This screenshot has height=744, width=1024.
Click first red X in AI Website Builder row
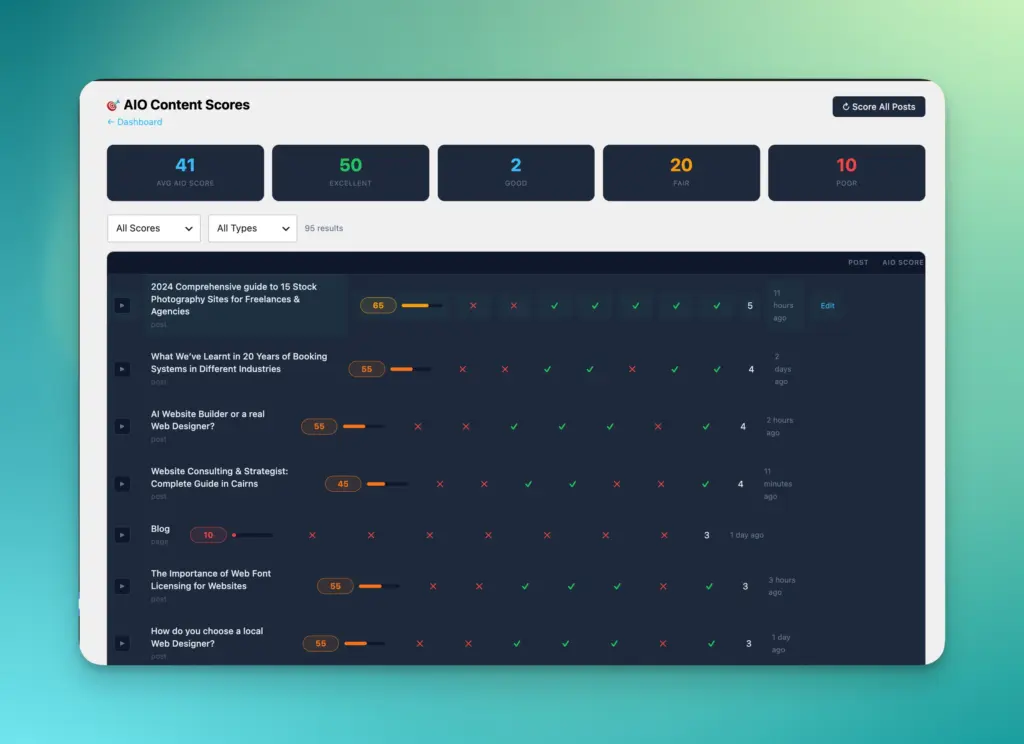(x=418, y=427)
